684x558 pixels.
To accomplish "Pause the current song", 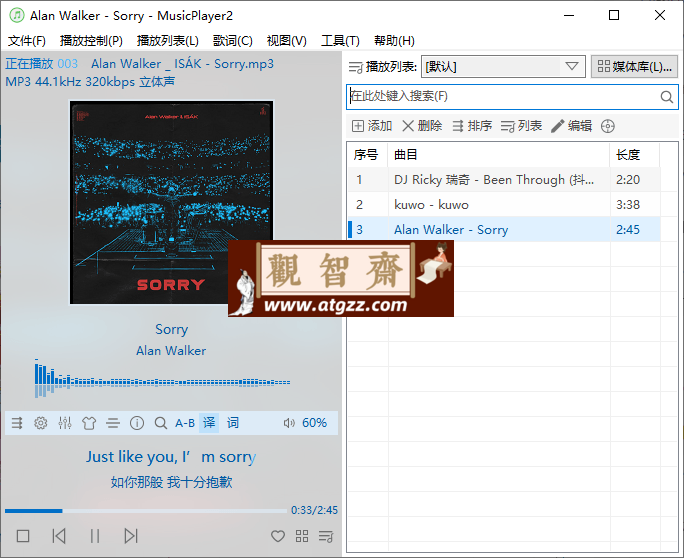I will pyautogui.click(x=95, y=536).
